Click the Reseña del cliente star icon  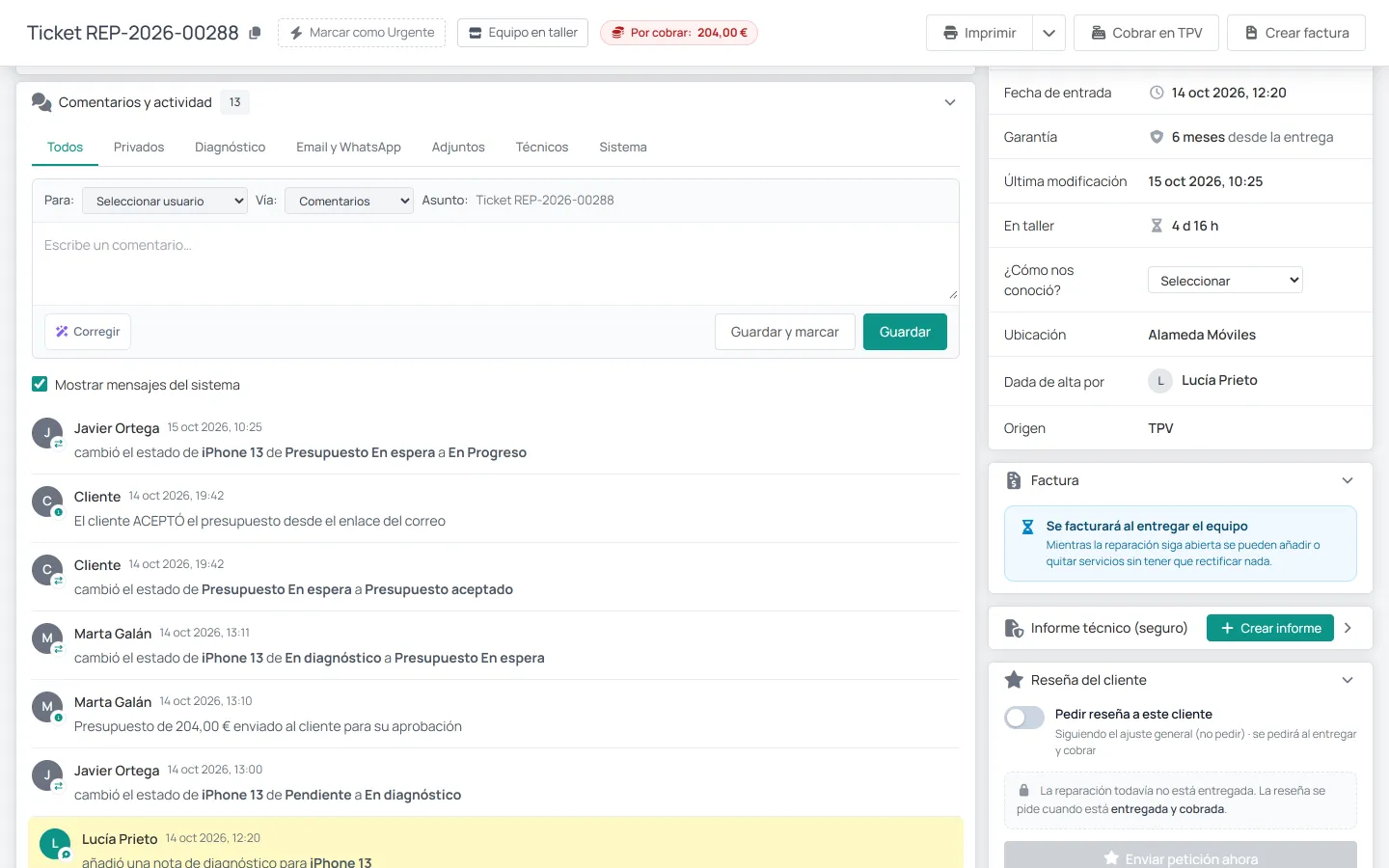point(1014,680)
